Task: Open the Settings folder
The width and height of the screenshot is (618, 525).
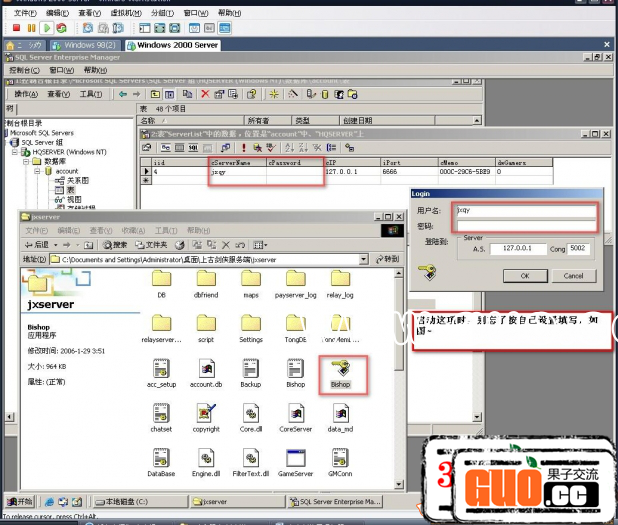Action: 251,329
